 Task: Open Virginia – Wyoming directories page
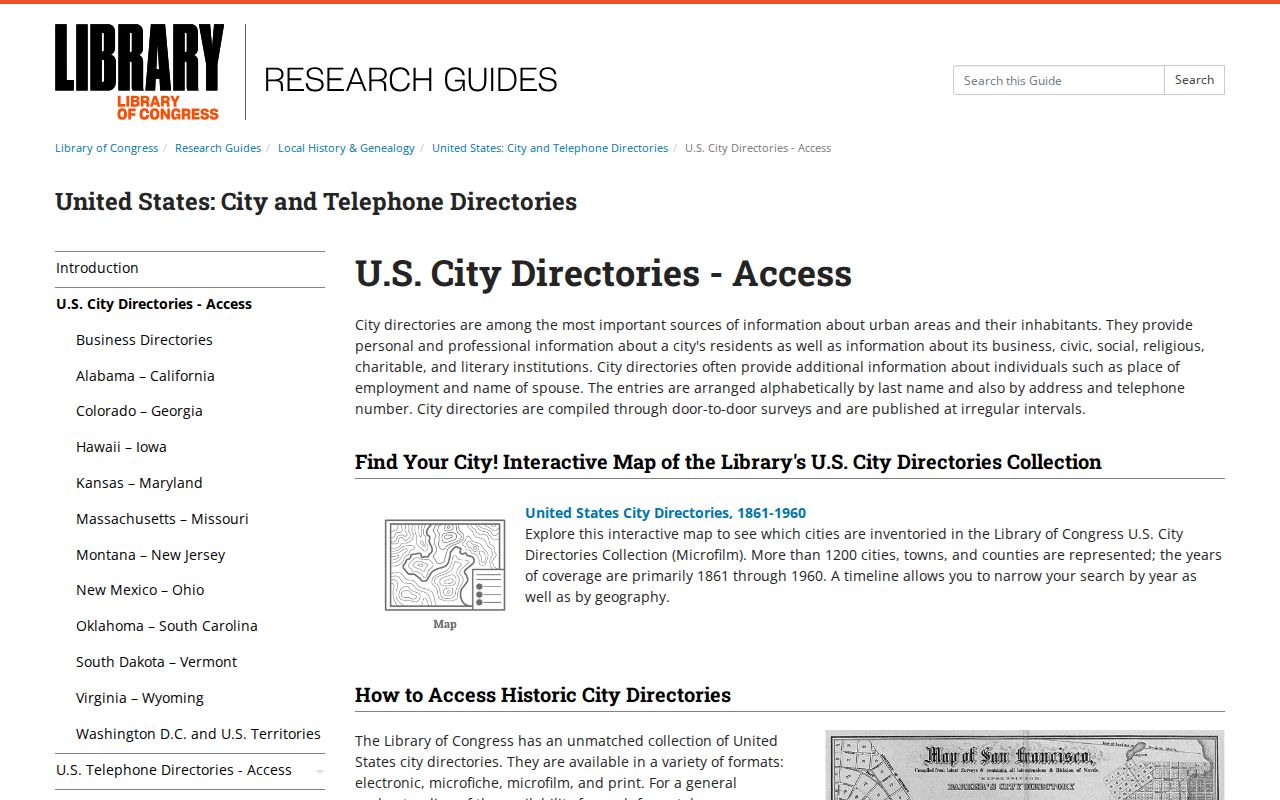pos(140,698)
